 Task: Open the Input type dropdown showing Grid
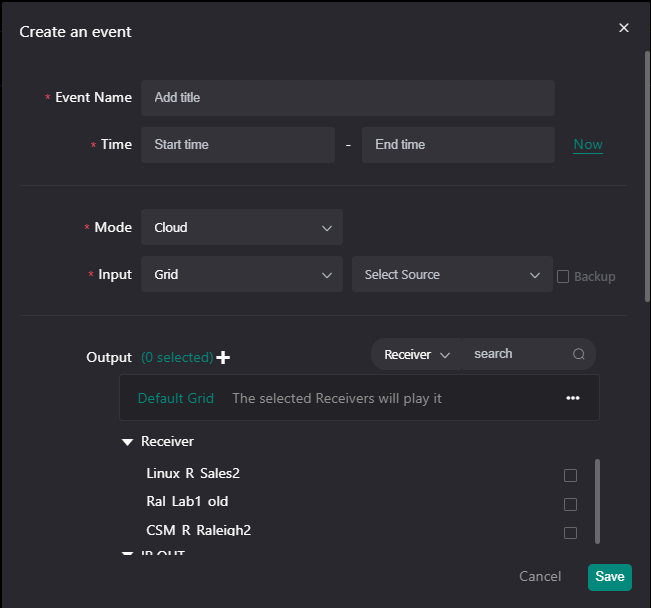tap(242, 275)
